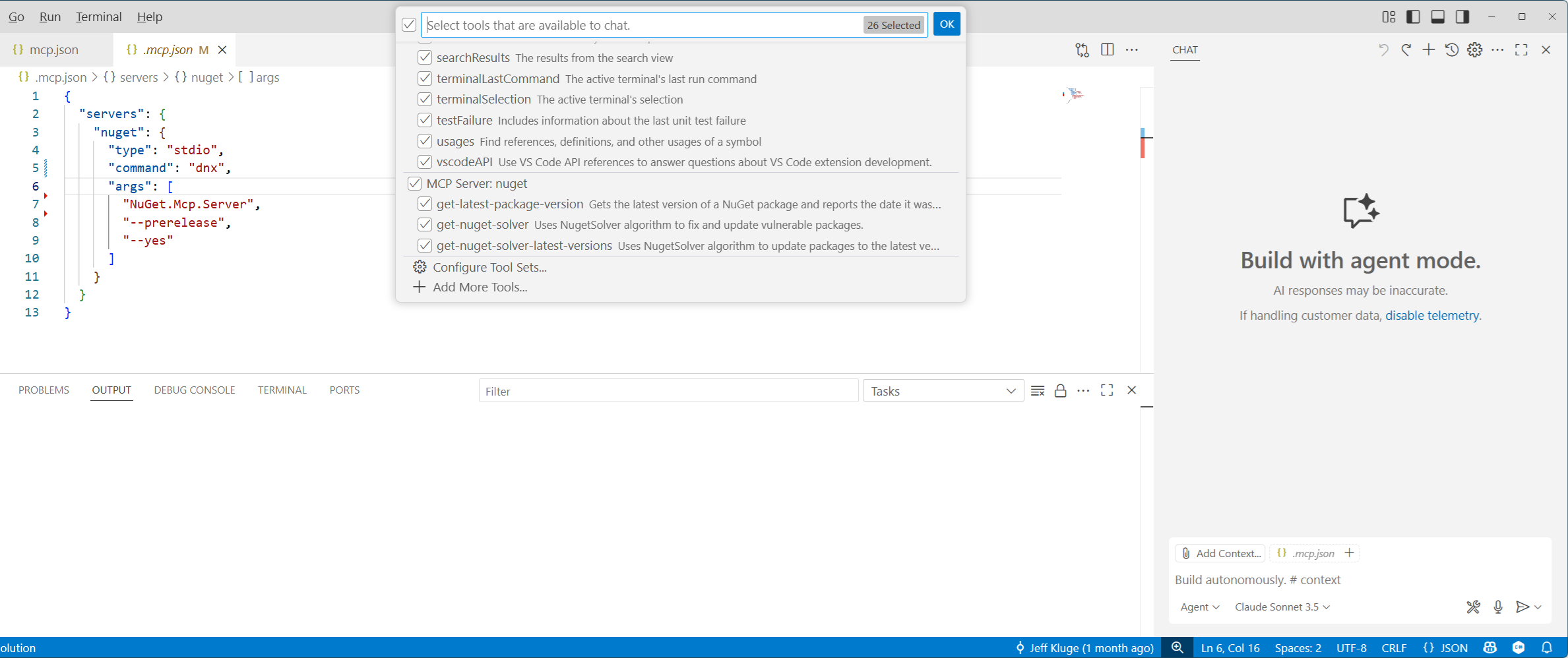Redo last chat request

point(1406,49)
